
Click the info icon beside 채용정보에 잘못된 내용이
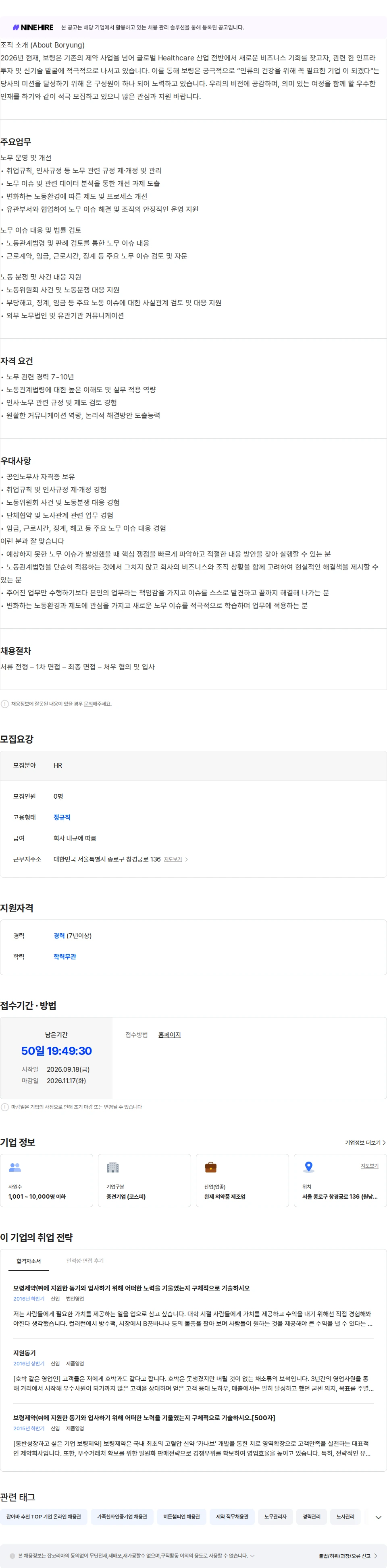pos(5,704)
